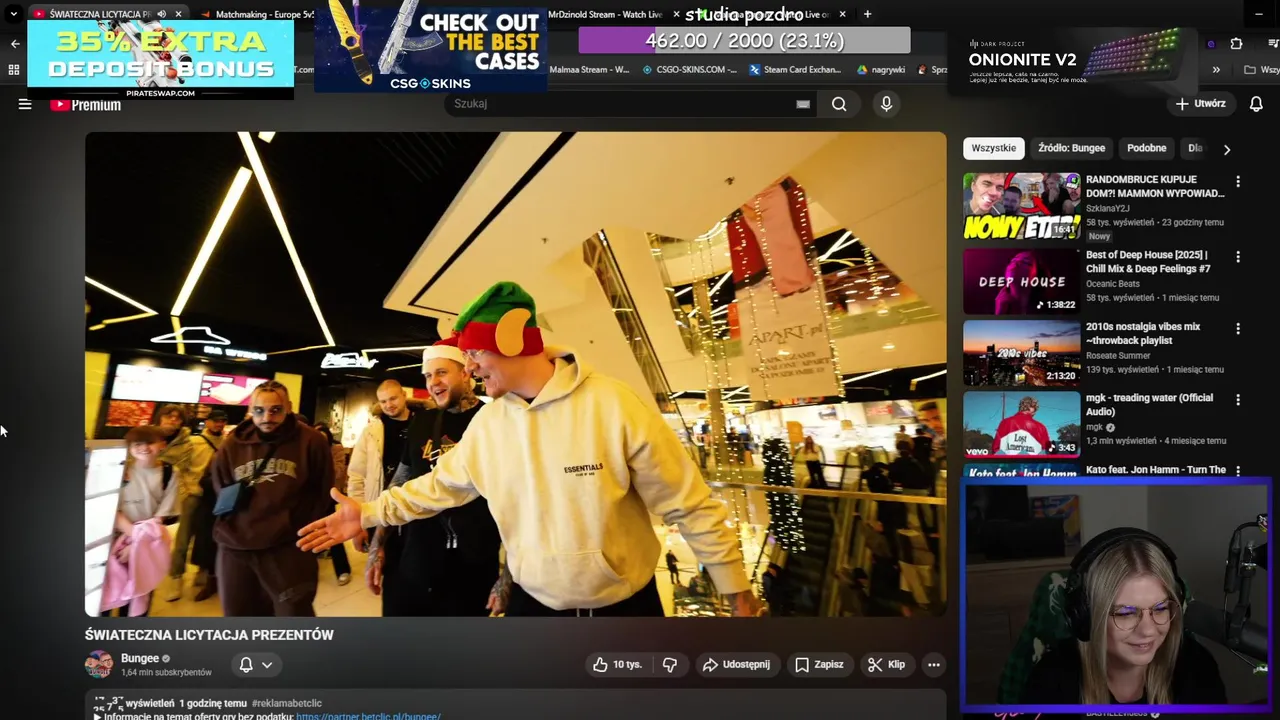The width and height of the screenshot is (1280, 720).
Task: Select the Źródło: Bungee filter chip
Action: [x=1071, y=148]
